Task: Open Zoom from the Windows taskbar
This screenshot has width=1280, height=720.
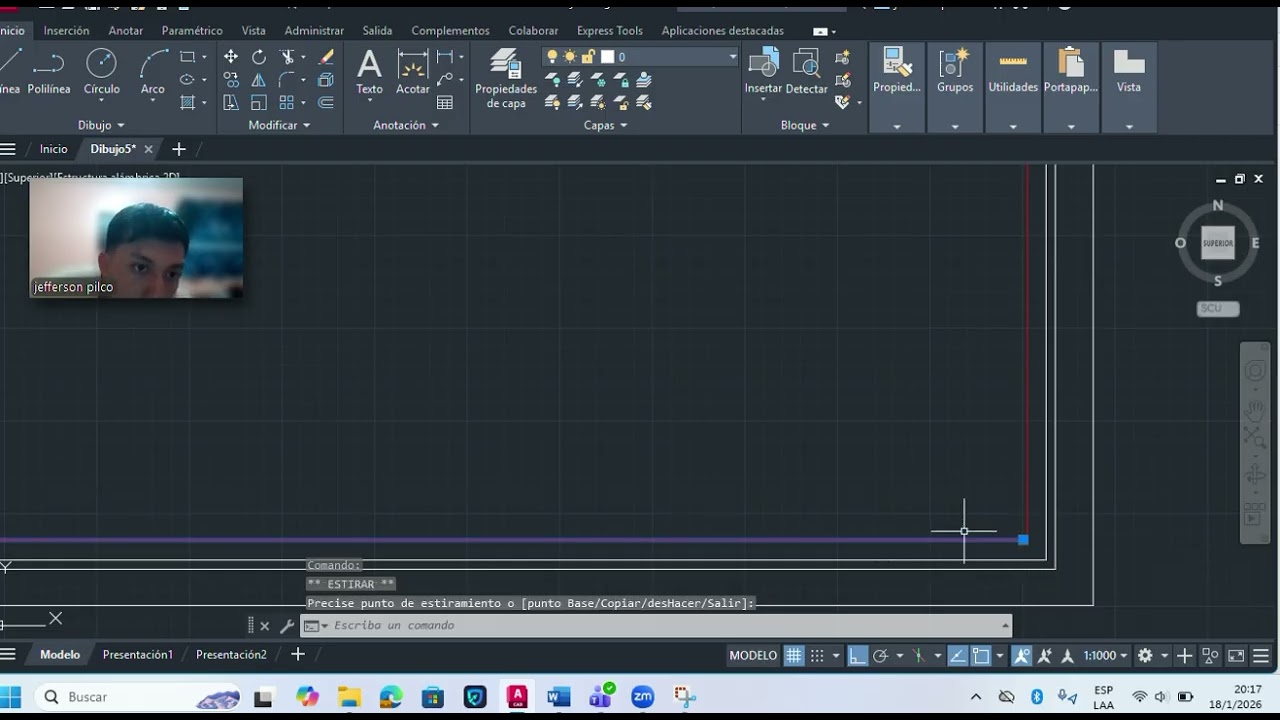Action: (642, 697)
